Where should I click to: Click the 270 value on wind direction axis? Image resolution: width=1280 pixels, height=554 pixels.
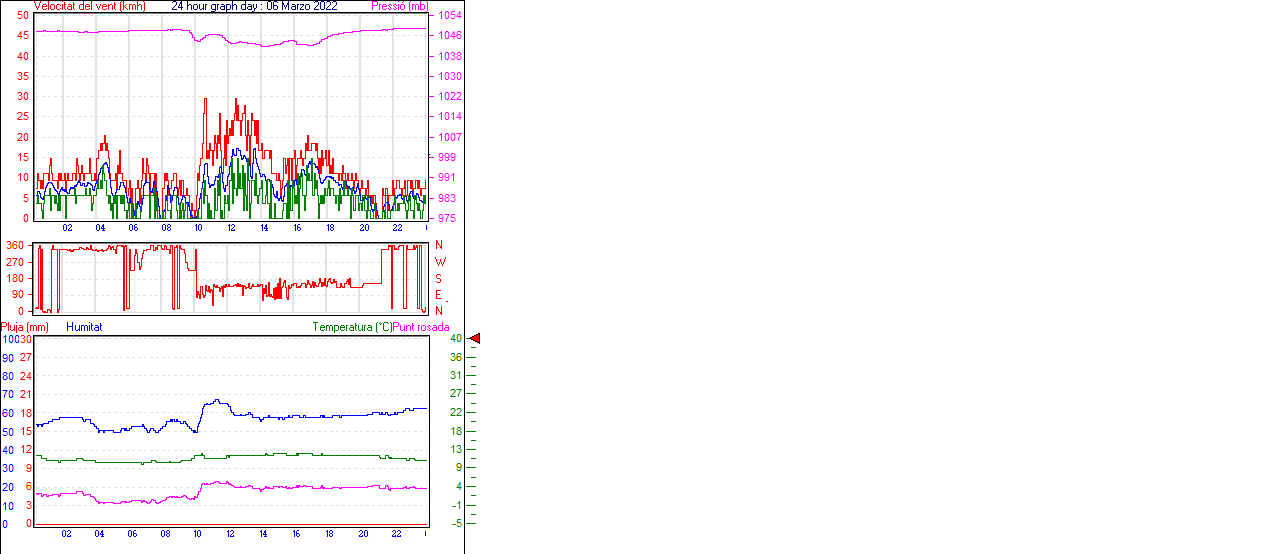[15, 262]
